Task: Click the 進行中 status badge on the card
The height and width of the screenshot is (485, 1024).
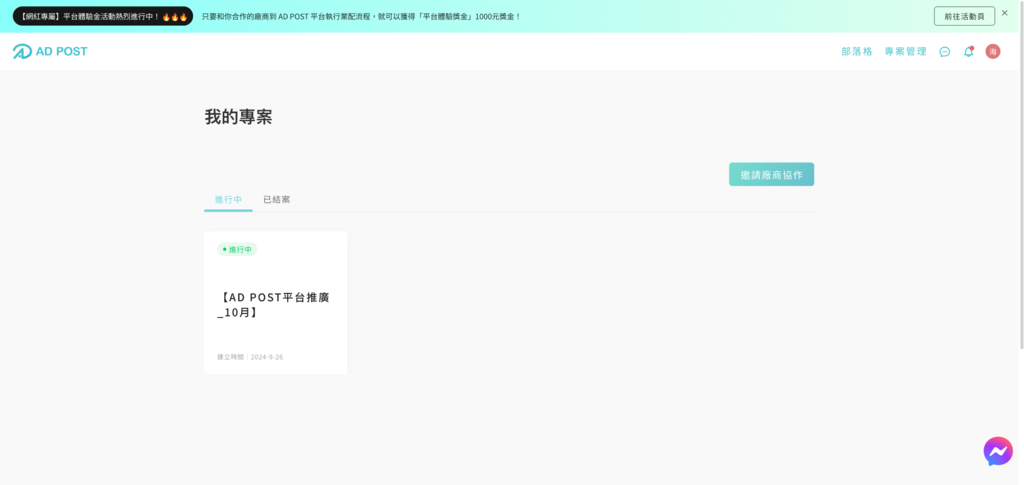Action: click(x=237, y=249)
